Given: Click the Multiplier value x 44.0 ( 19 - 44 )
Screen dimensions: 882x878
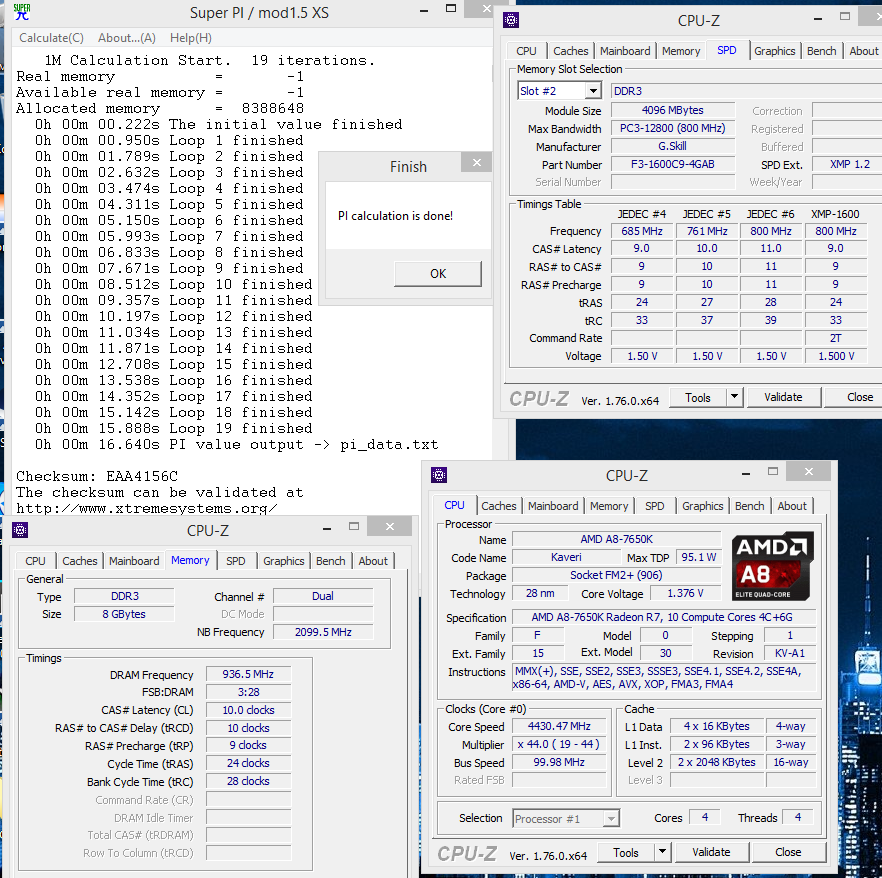Looking at the screenshot, I should [x=559, y=744].
